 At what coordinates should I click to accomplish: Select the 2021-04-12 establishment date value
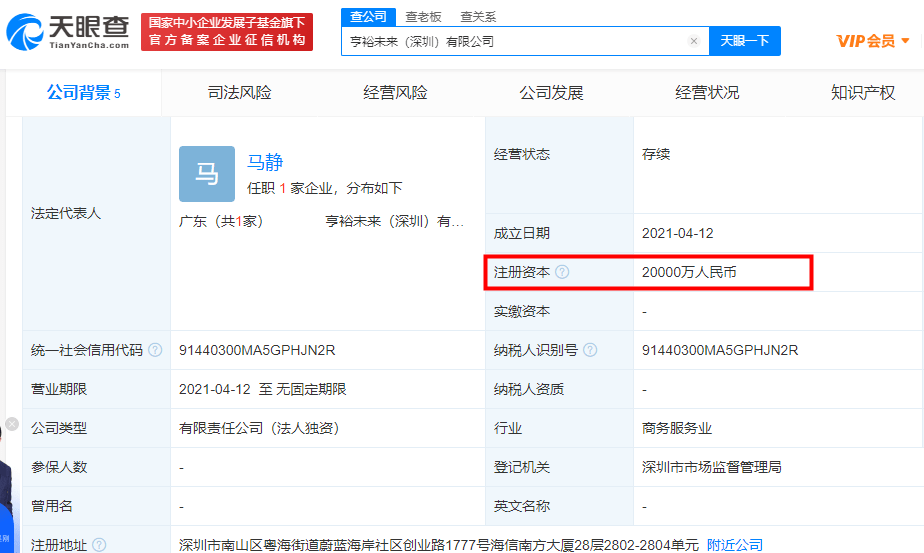pos(678,233)
